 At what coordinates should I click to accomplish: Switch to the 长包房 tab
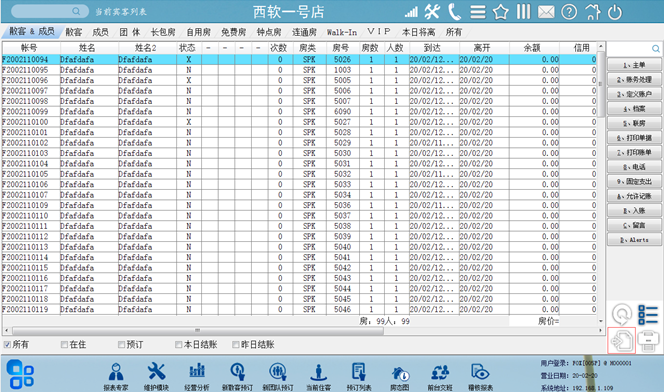163,32
